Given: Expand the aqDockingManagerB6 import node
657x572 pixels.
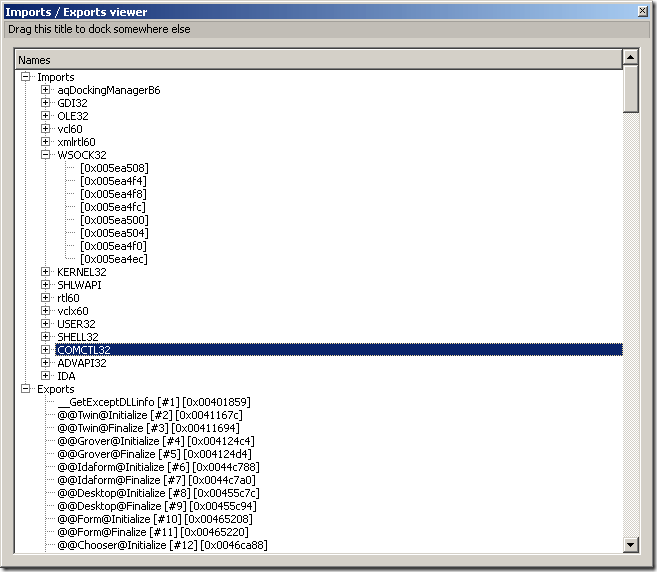Looking at the screenshot, I should click(x=46, y=90).
